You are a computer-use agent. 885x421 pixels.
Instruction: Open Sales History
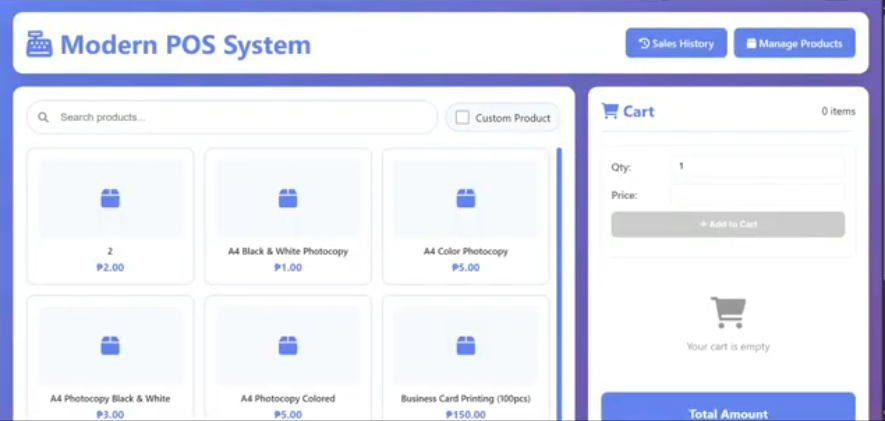(676, 43)
